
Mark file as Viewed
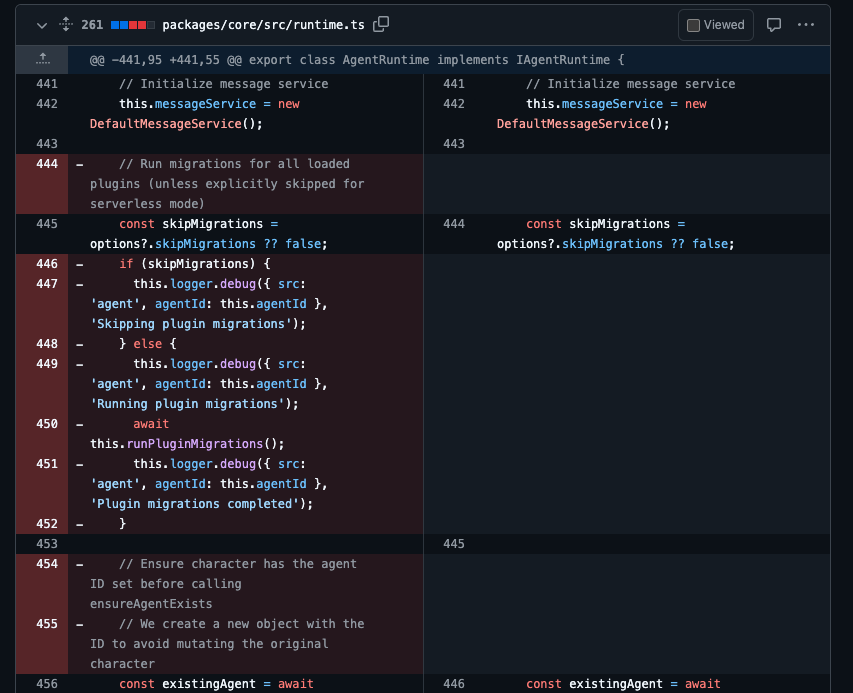[x=716, y=25]
